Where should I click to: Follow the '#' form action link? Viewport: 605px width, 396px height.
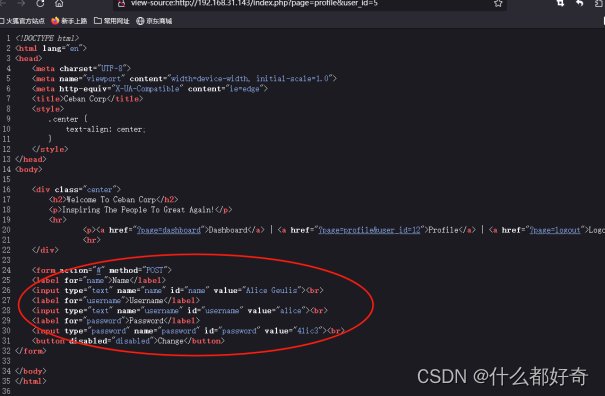click(99, 270)
